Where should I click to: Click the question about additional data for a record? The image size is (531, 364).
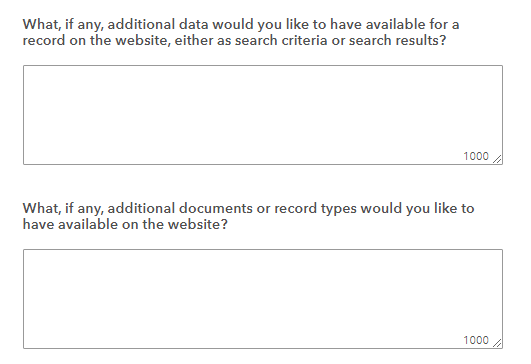pyautogui.click(x=241, y=33)
